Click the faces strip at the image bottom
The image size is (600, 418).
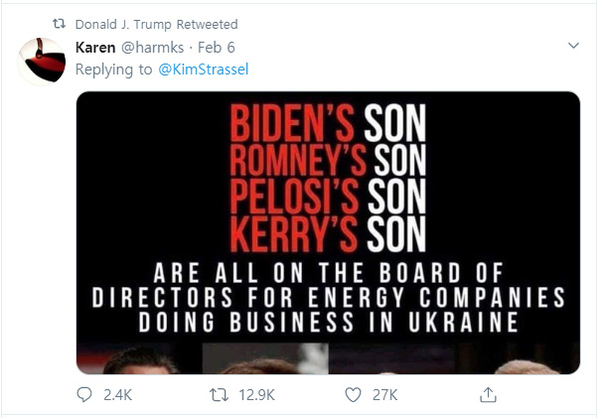tap(328, 359)
